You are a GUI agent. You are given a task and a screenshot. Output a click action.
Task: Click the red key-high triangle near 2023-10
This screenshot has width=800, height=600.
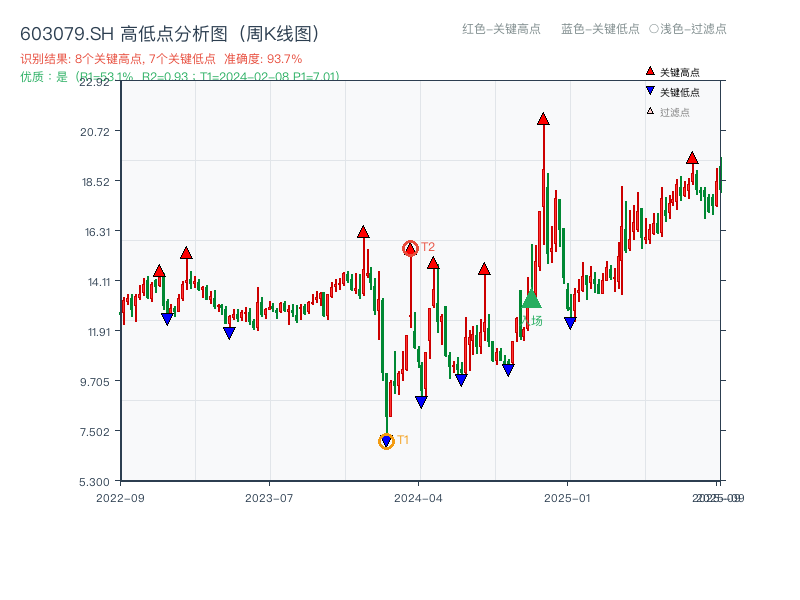tap(362, 232)
